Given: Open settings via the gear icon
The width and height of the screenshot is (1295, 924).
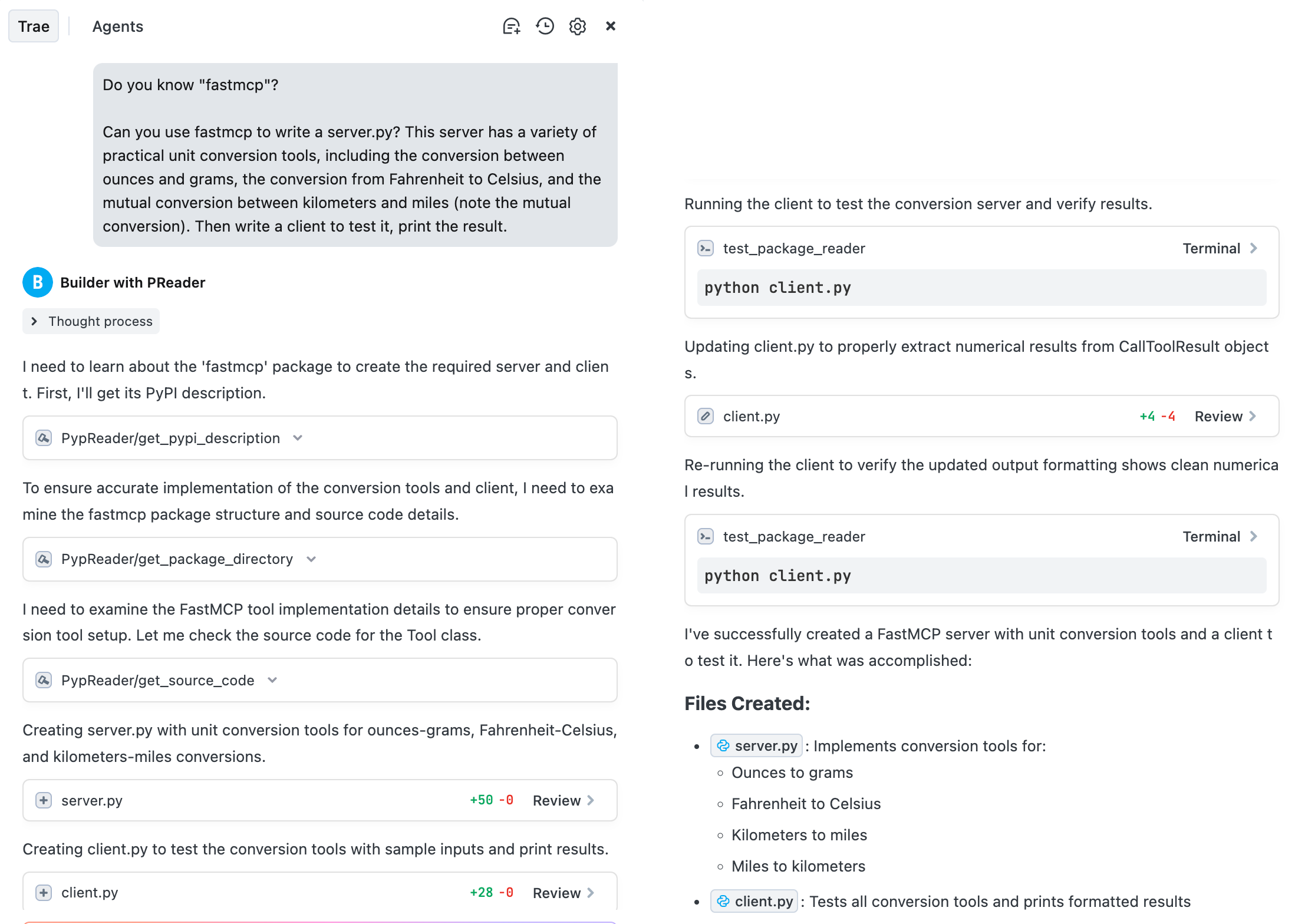Looking at the screenshot, I should [578, 27].
